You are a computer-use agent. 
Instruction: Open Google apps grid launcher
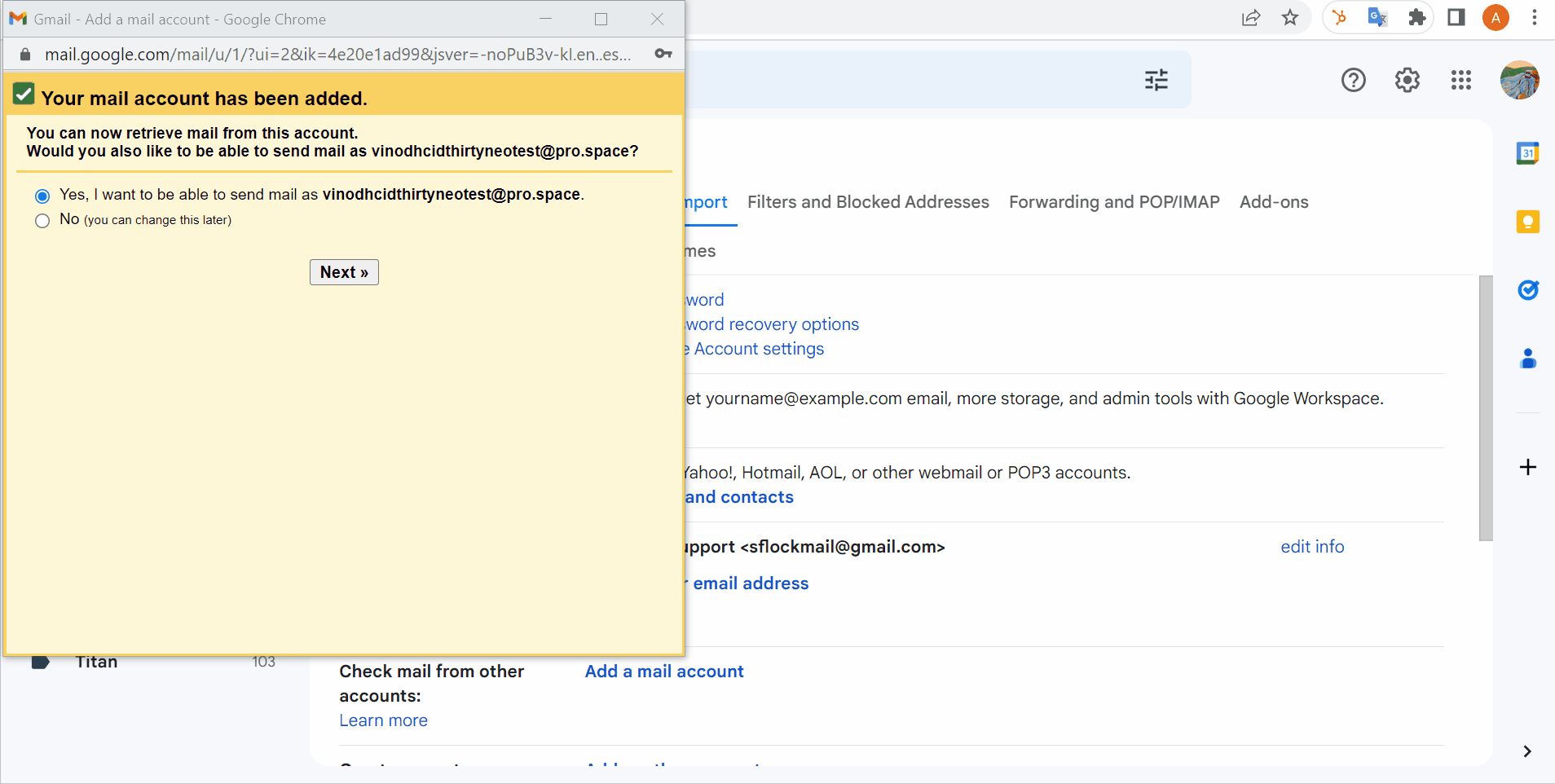pos(1460,80)
